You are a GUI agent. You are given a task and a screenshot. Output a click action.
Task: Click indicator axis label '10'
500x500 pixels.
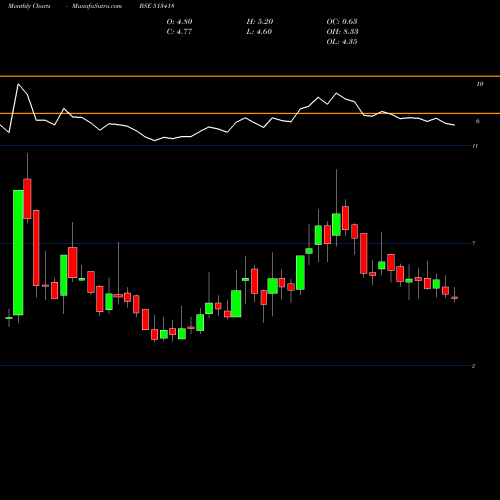pos(480,84)
